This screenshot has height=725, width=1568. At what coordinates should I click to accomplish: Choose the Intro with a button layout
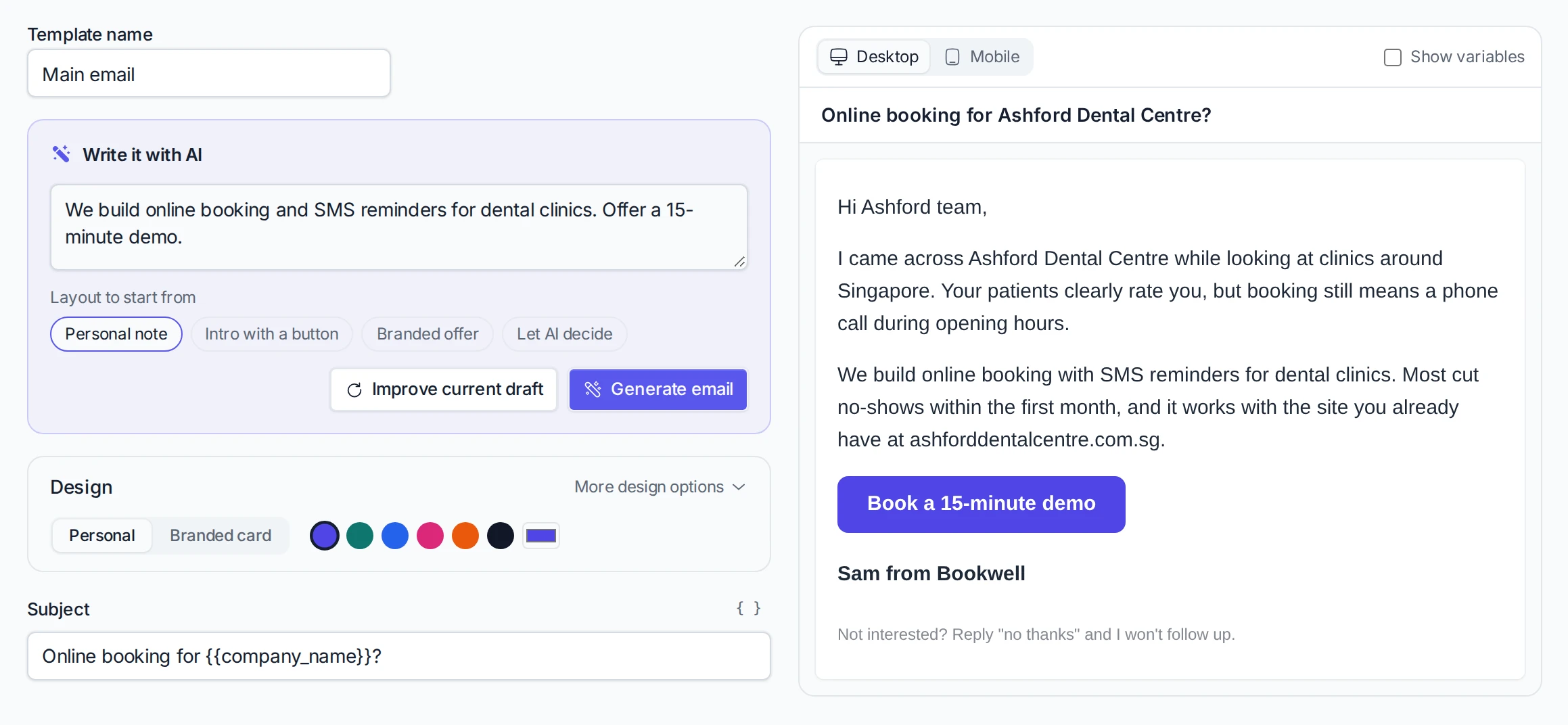[x=272, y=334]
